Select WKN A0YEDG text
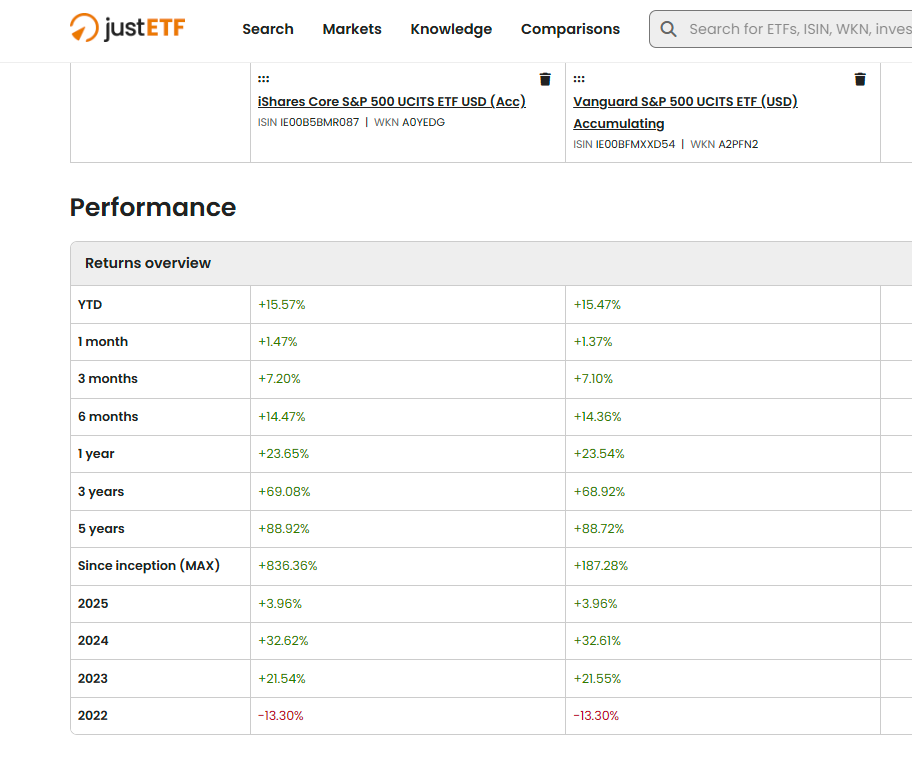This screenshot has width=912, height=772. 409,122
